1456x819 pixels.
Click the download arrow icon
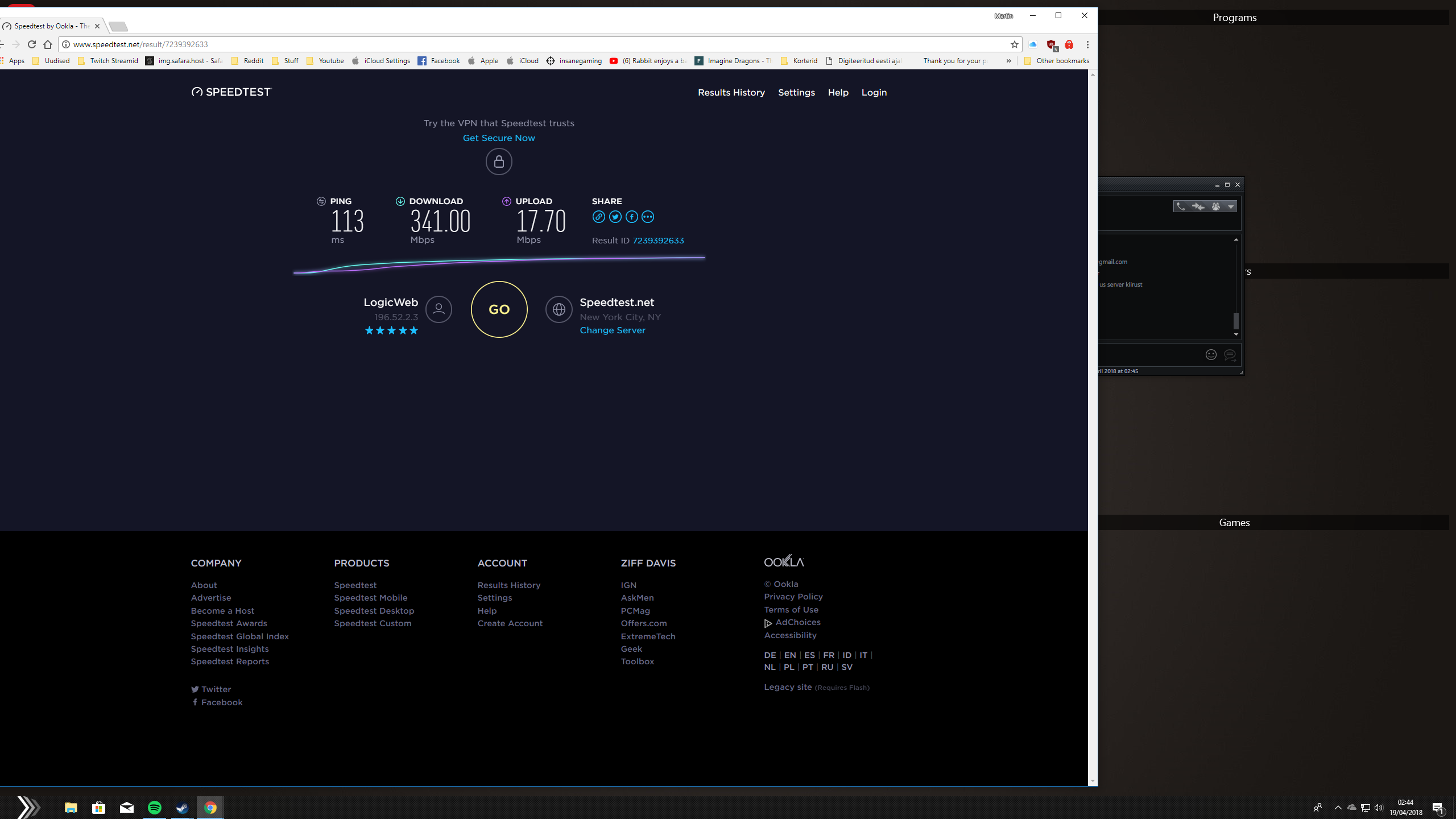click(x=400, y=201)
